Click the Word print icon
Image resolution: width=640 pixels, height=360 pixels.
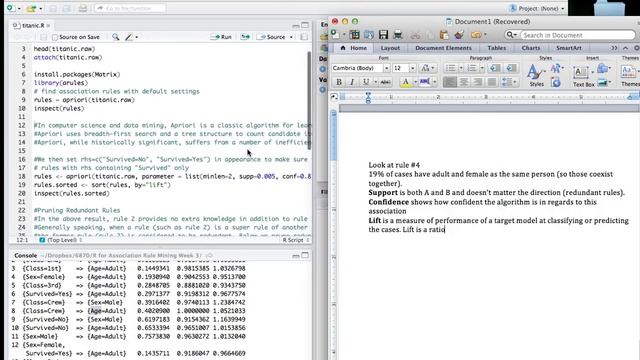pos(398,35)
